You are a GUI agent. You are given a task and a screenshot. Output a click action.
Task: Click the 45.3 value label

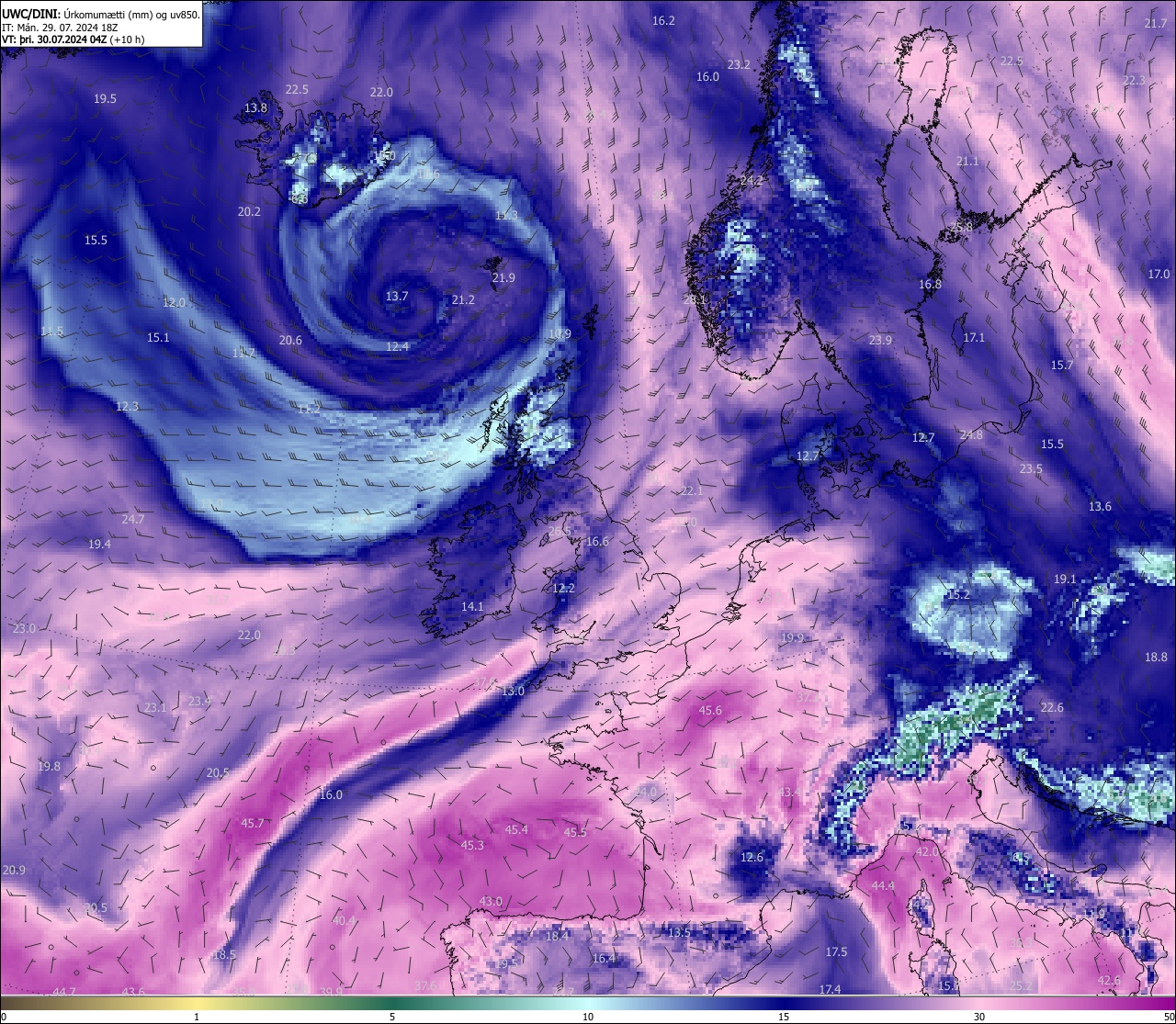(x=472, y=845)
